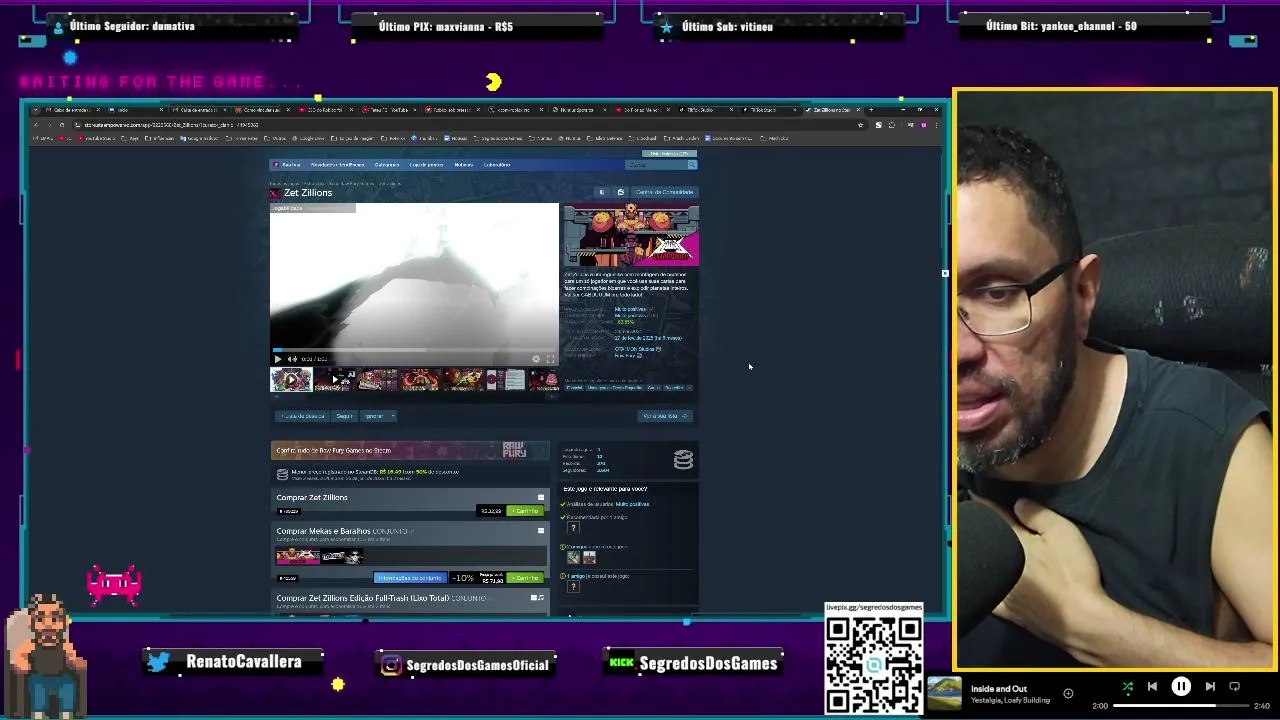
Task: Add Inside and Out to library
Action: (1068, 693)
